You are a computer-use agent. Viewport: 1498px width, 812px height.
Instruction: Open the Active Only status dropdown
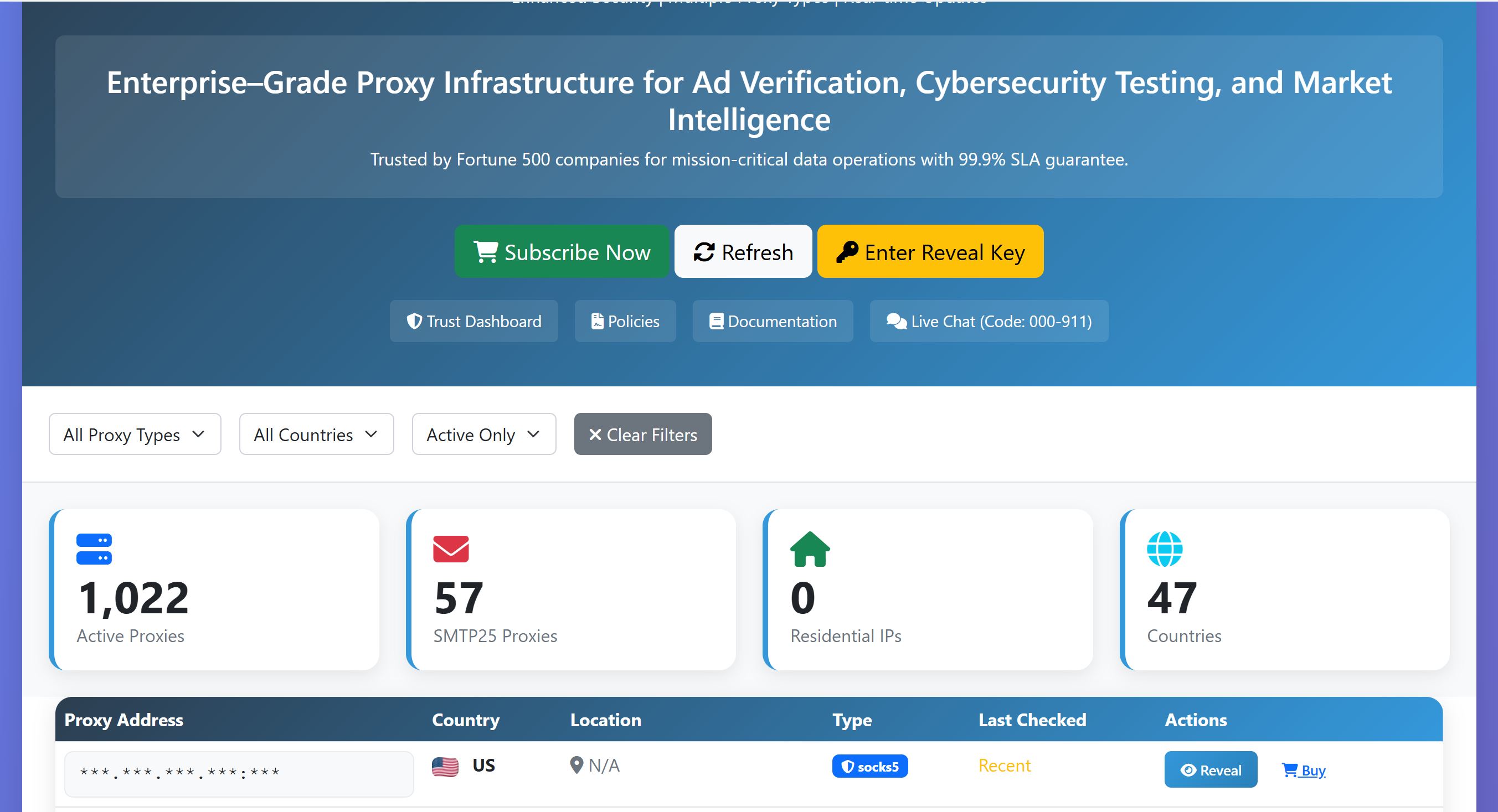[483, 434]
